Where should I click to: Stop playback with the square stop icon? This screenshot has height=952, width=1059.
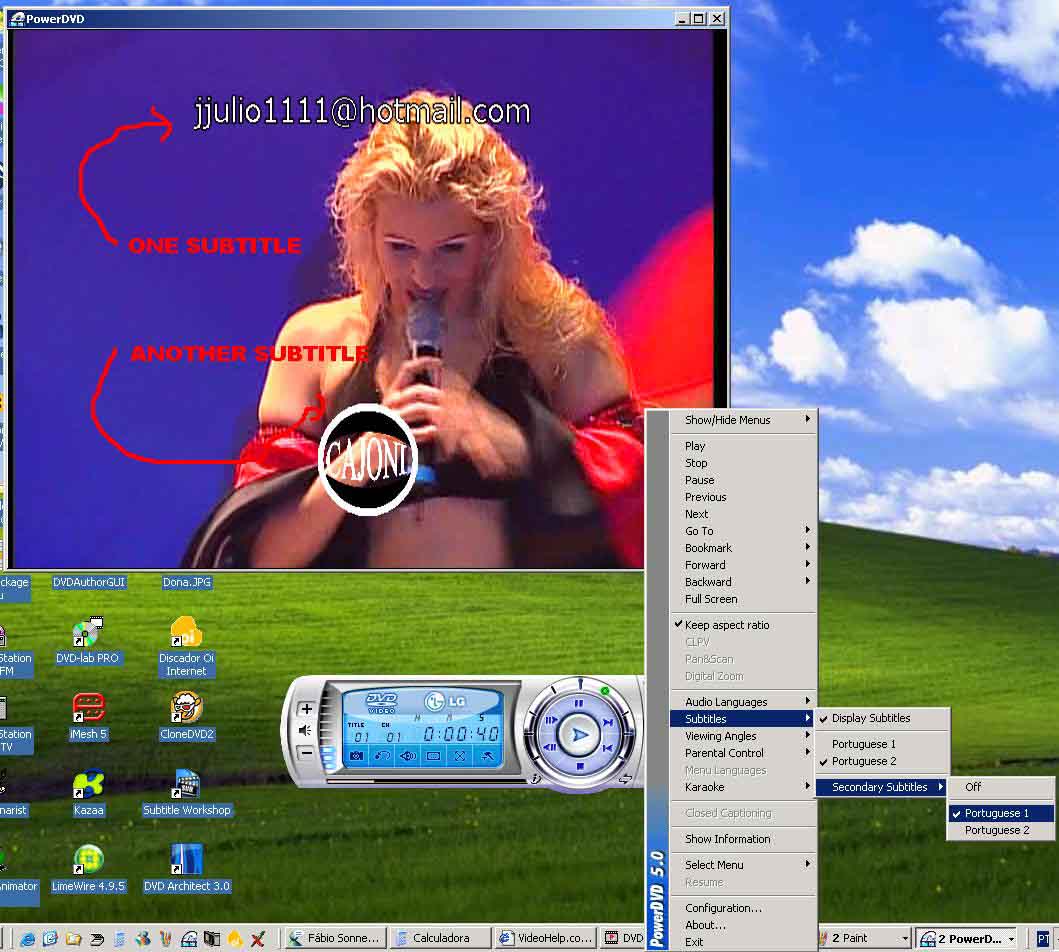point(579,766)
